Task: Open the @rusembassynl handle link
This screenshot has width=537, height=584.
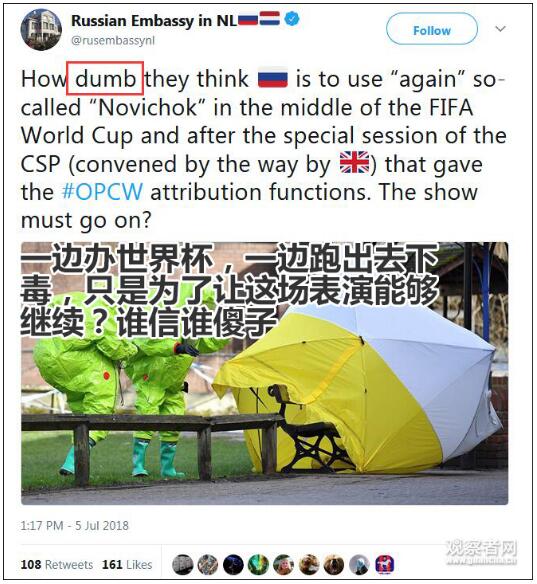Action: [112, 40]
